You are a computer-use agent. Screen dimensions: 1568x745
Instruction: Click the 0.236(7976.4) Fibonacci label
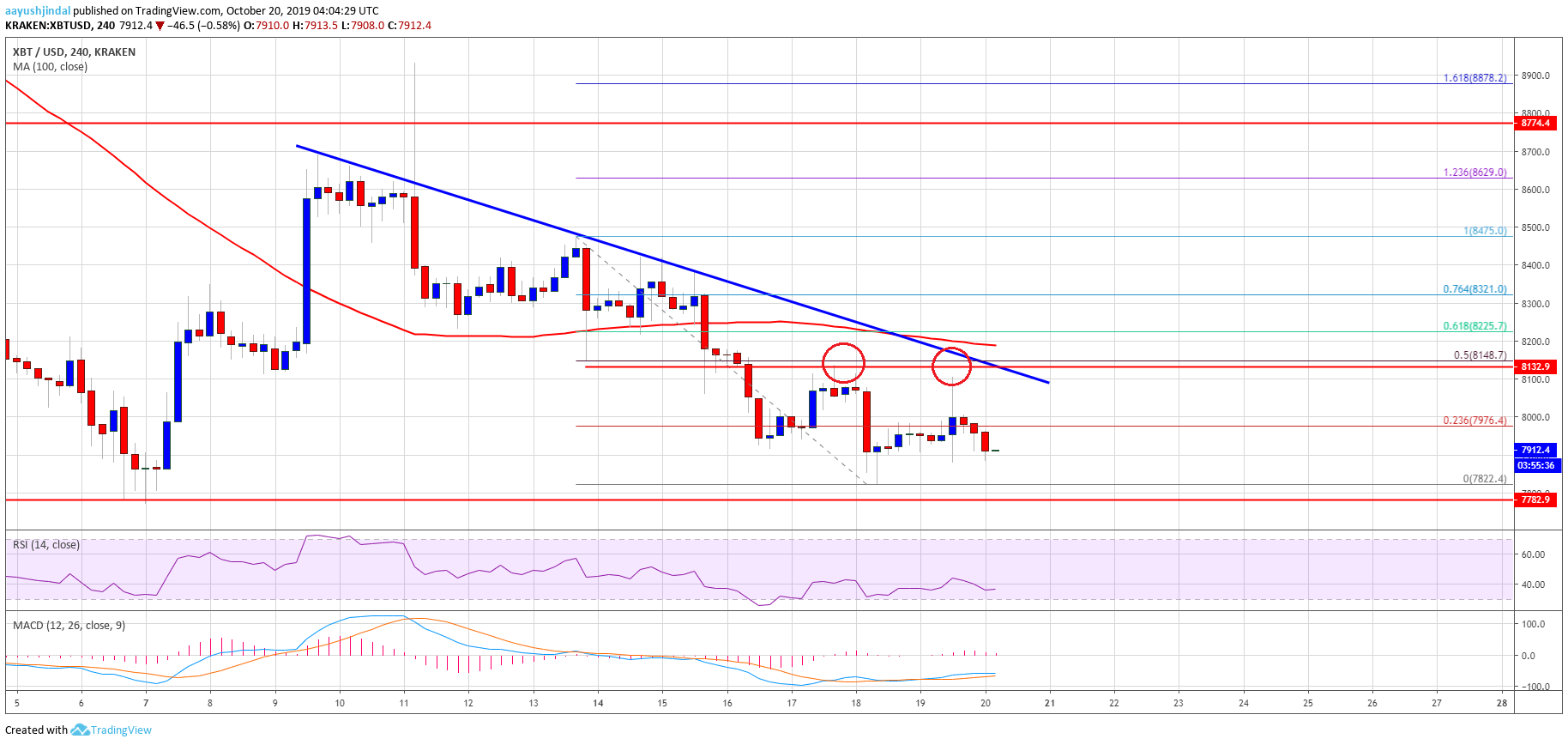[x=1475, y=421]
